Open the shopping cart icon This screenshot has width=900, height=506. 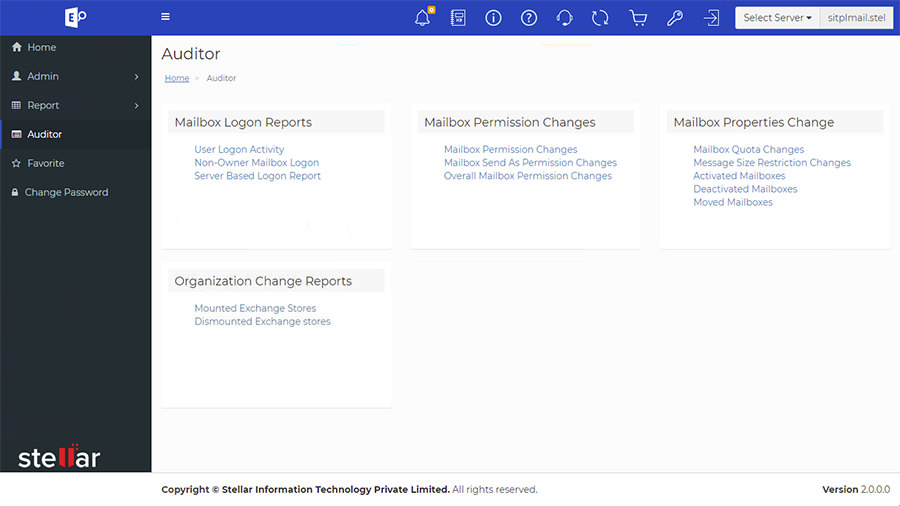pyautogui.click(x=638, y=18)
